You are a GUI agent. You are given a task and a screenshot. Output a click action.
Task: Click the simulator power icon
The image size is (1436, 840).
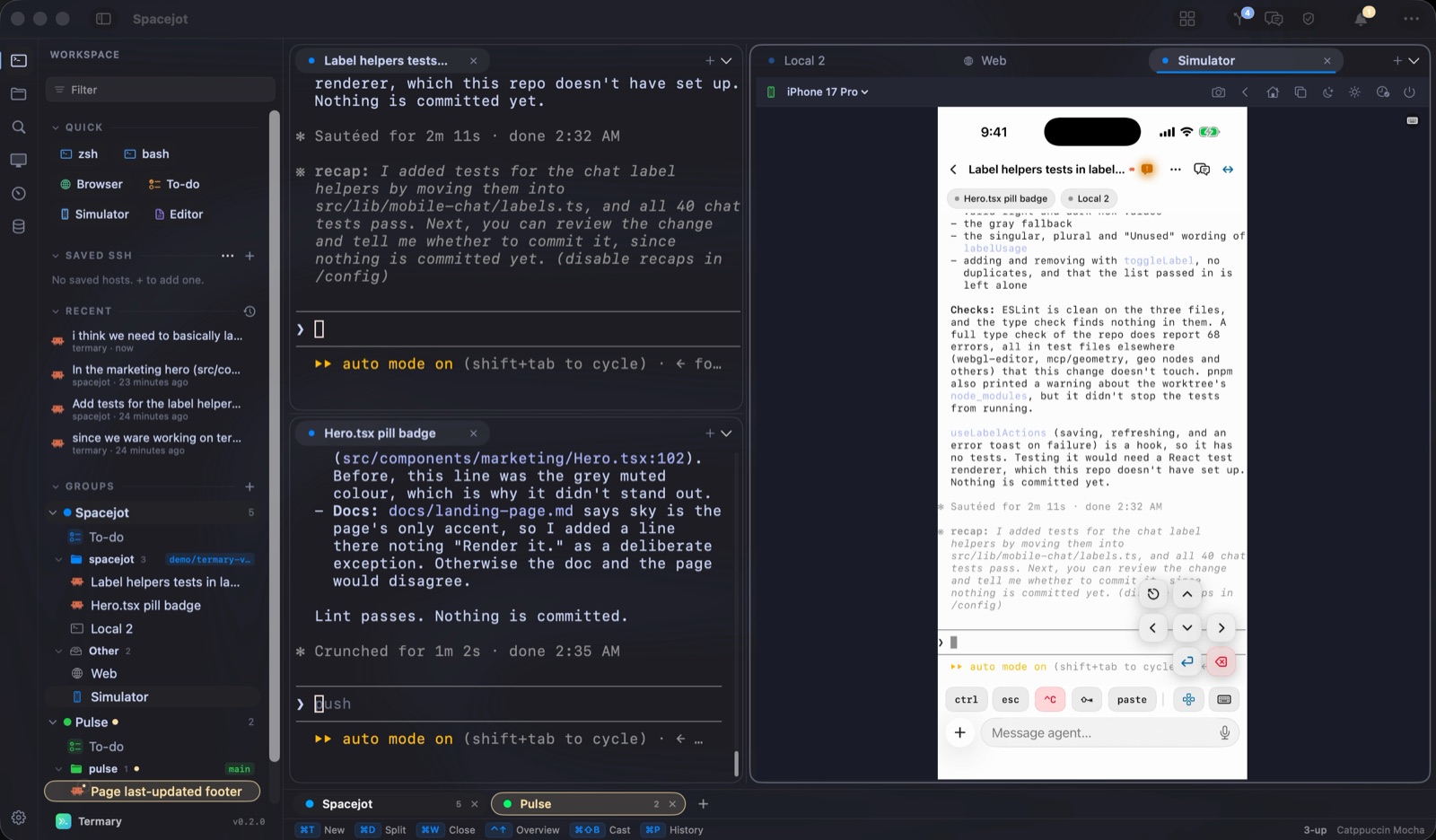pyautogui.click(x=1410, y=92)
